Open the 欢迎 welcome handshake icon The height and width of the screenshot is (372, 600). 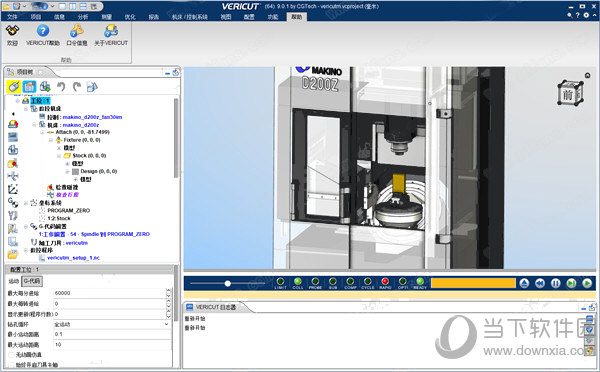coord(12,31)
